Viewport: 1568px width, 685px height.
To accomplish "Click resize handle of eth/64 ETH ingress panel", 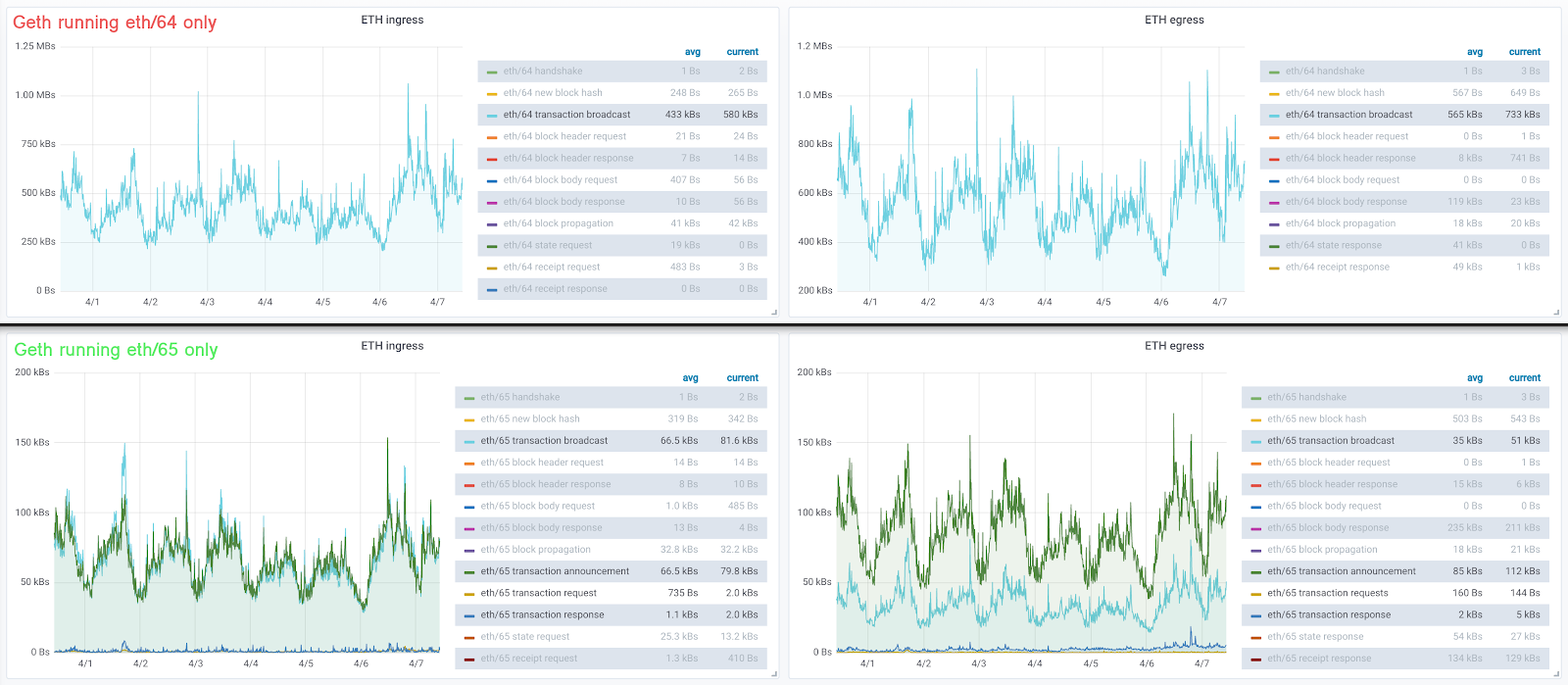I will 774,313.
